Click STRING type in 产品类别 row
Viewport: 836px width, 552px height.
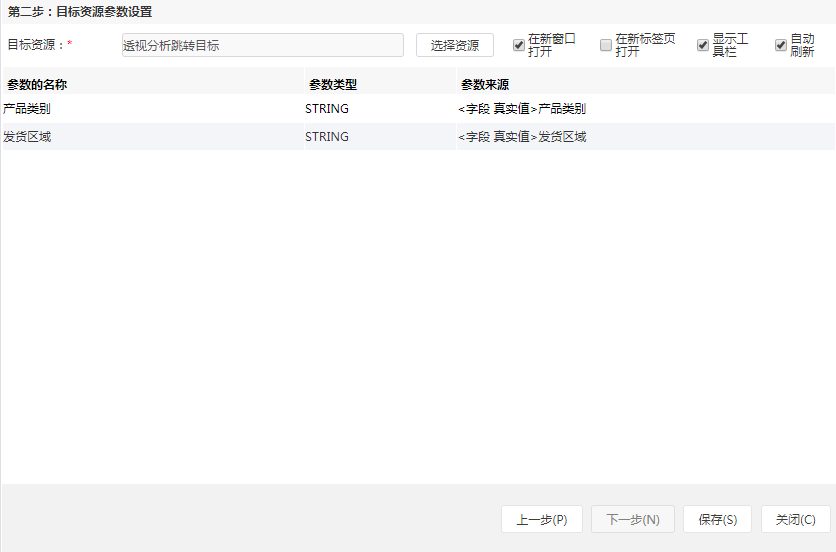point(327,109)
